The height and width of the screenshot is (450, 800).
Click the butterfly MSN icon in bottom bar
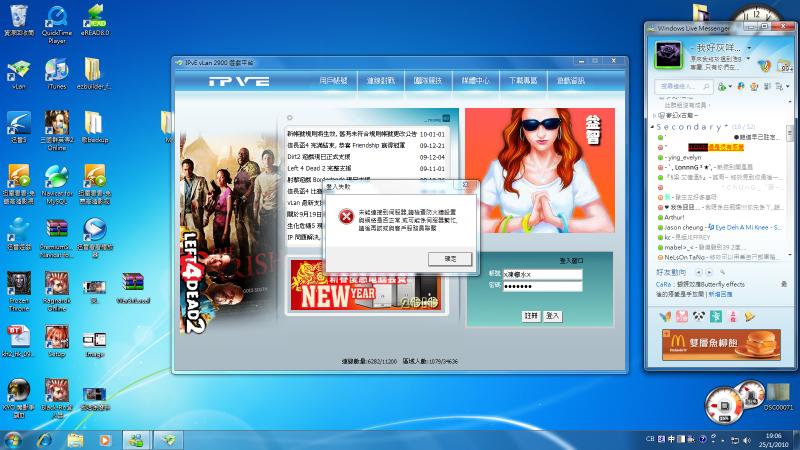(x=665, y=316)
